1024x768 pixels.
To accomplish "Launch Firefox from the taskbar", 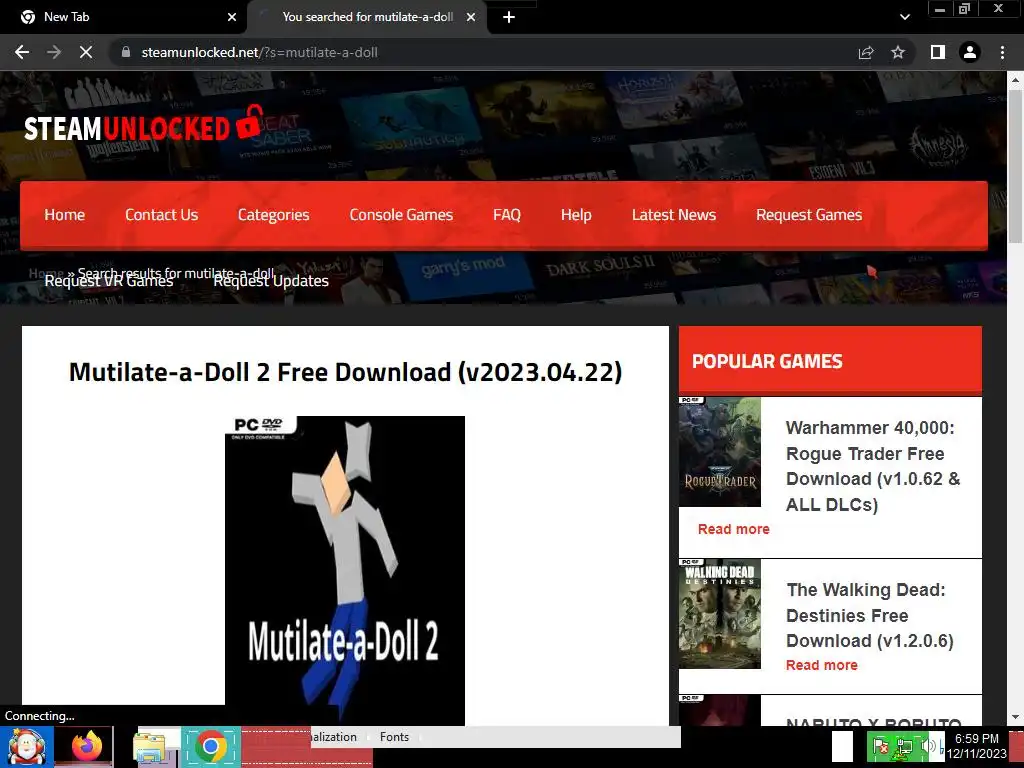I will [86, 746].
